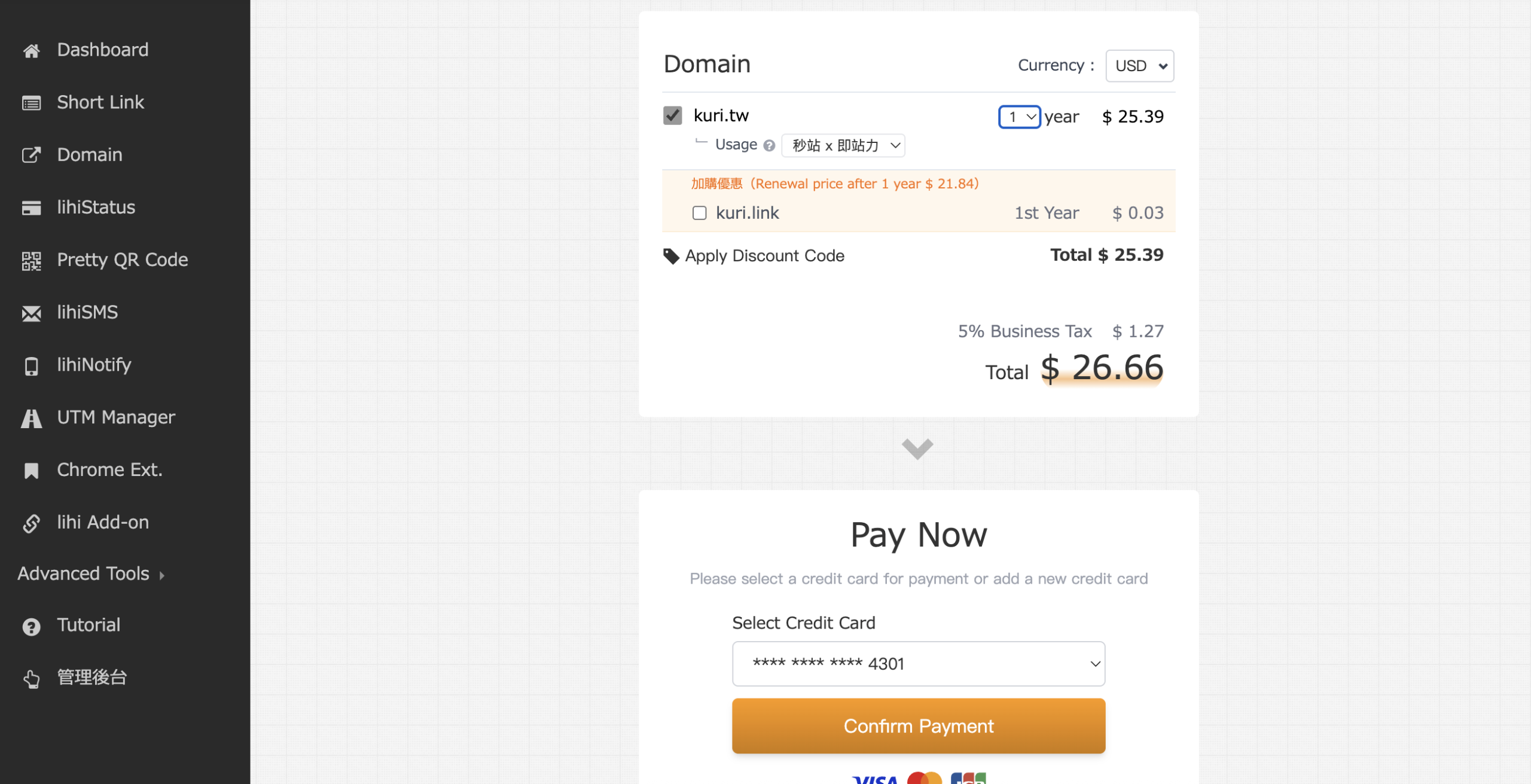Click the Dashboard home icon
1531x784 pixels.
(x=31, y=51)
